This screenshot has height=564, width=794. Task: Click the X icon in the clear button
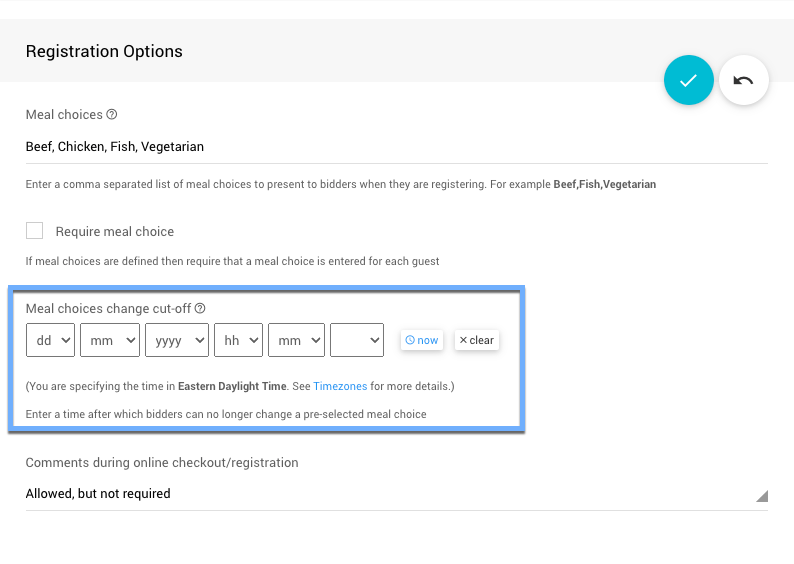(x=463, y=340)
